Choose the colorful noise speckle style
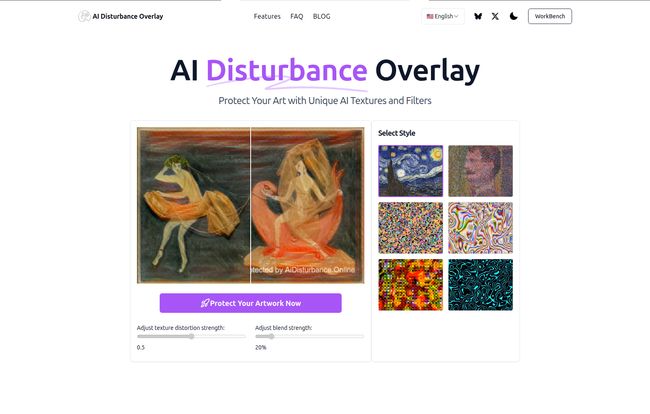Screen dimensions: 650x414 (x=410, y=228)
